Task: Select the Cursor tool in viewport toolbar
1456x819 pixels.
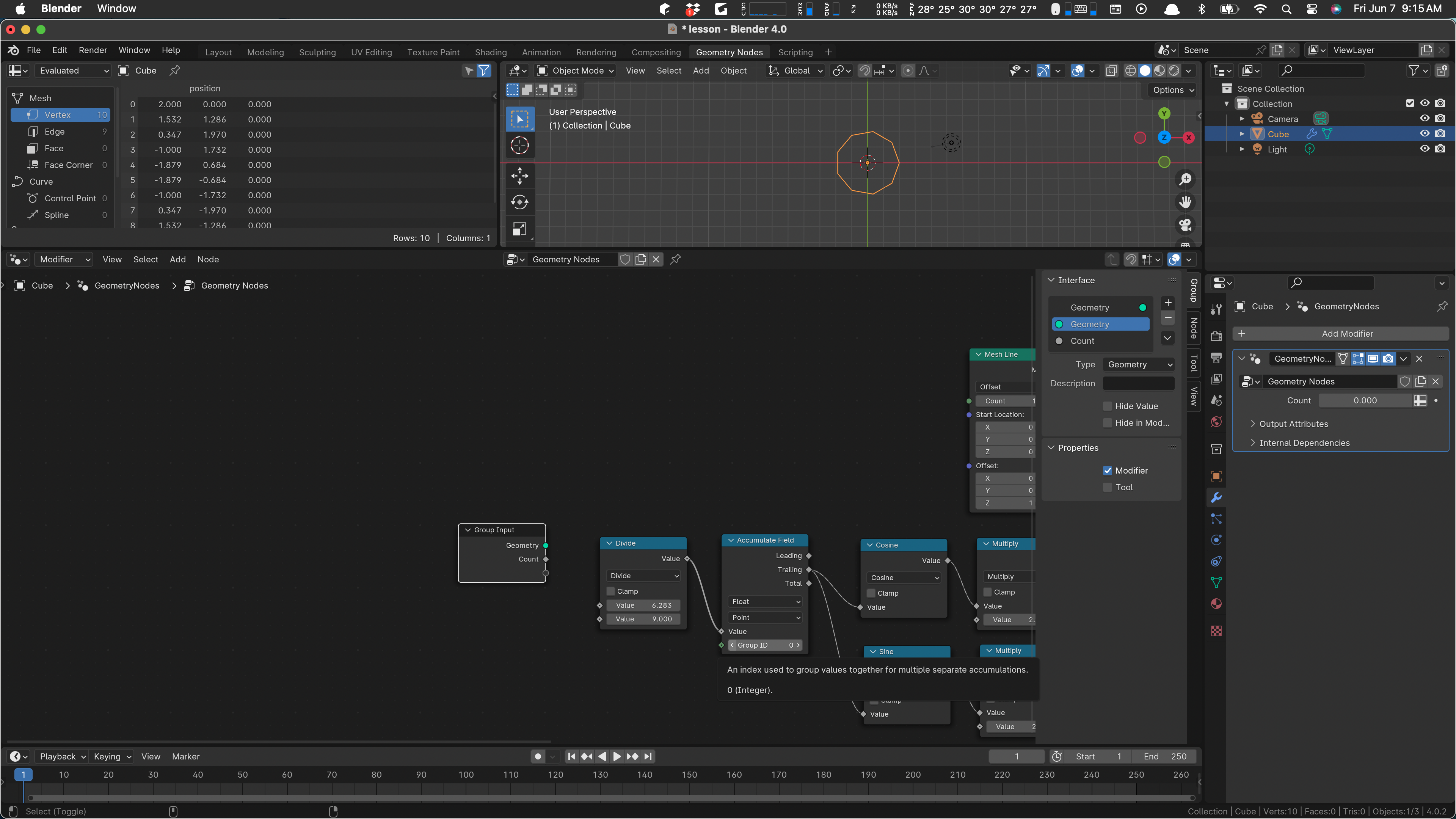Action: tap(519, 146)
